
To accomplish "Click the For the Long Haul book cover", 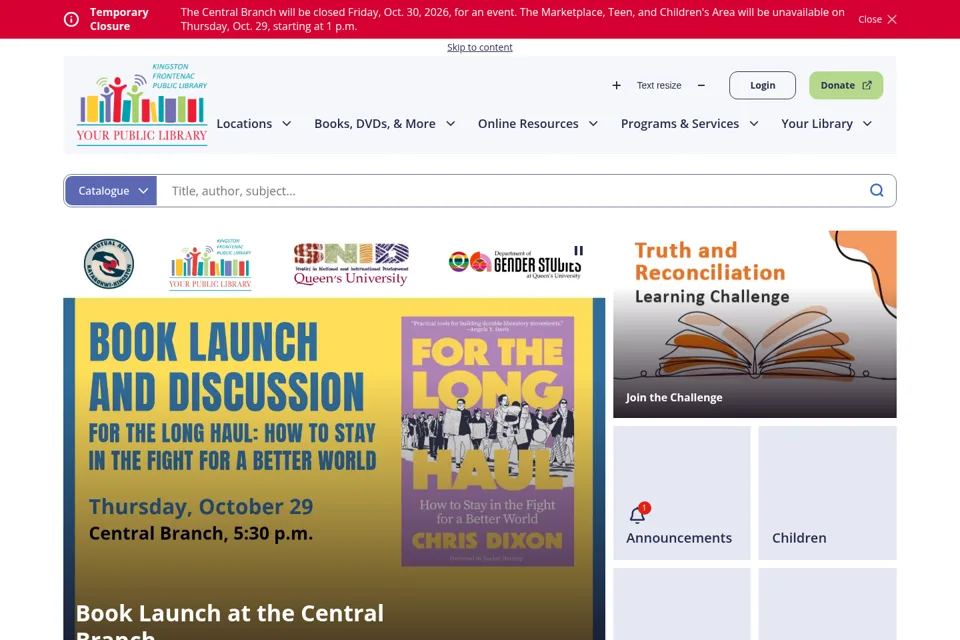I will pyautogui.click(x=487, y=442).
